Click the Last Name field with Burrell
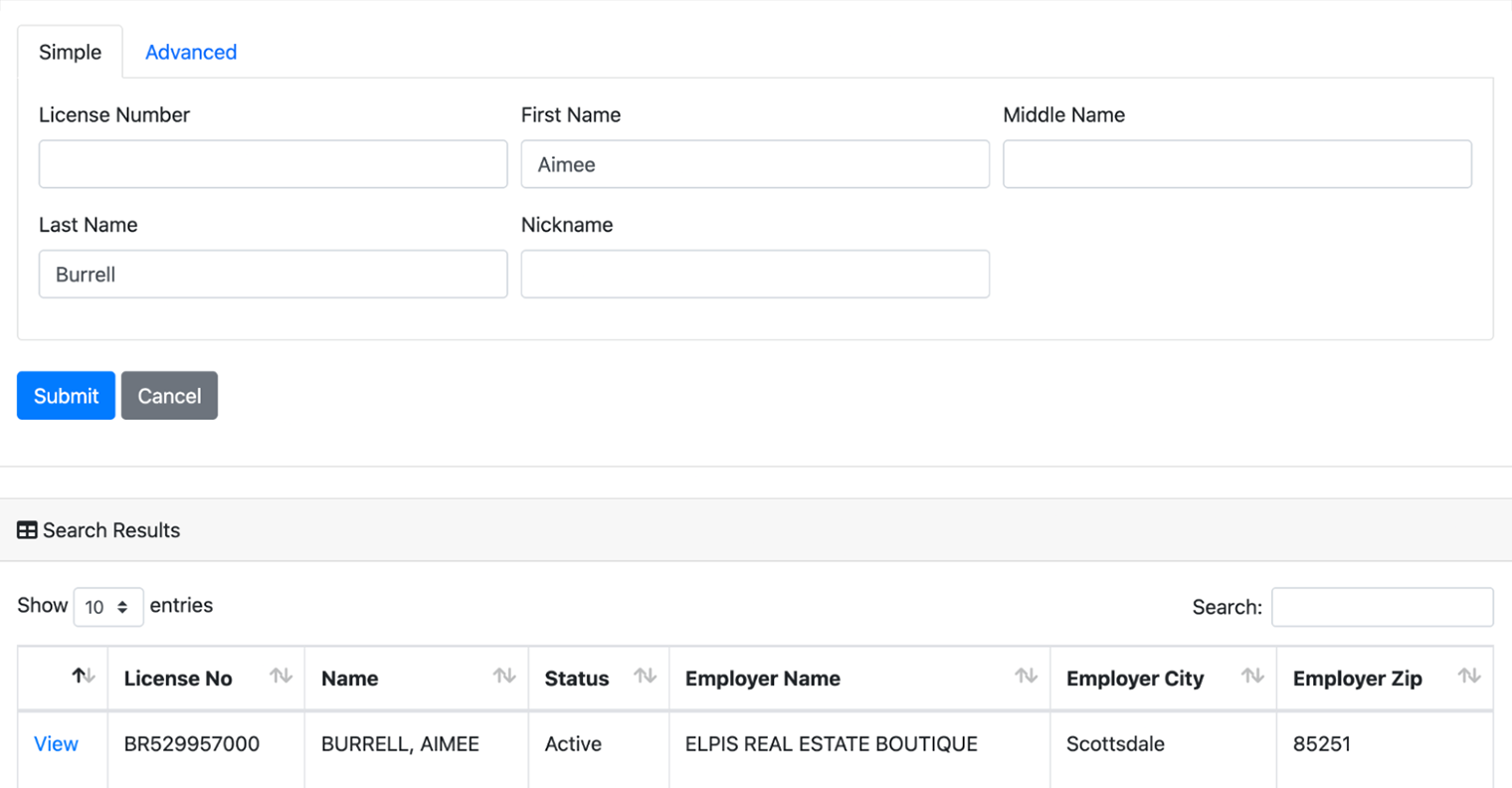The image size is (1512, 788). click(x=273, y=275)
